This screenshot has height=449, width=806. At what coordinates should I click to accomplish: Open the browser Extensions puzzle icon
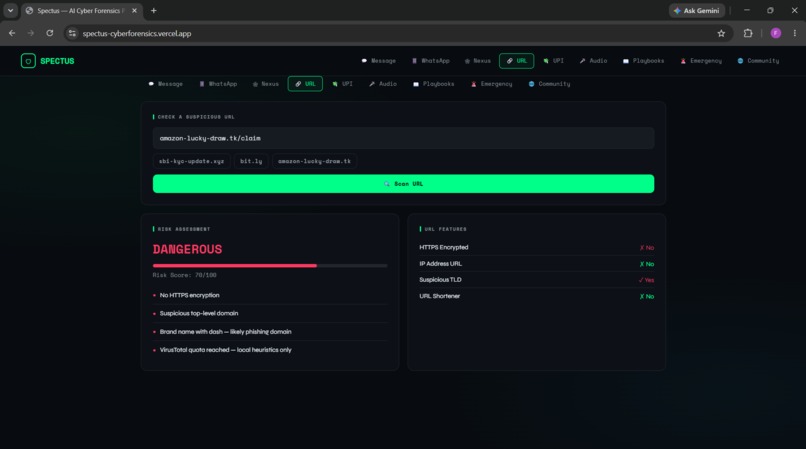(x=748, y=33)
